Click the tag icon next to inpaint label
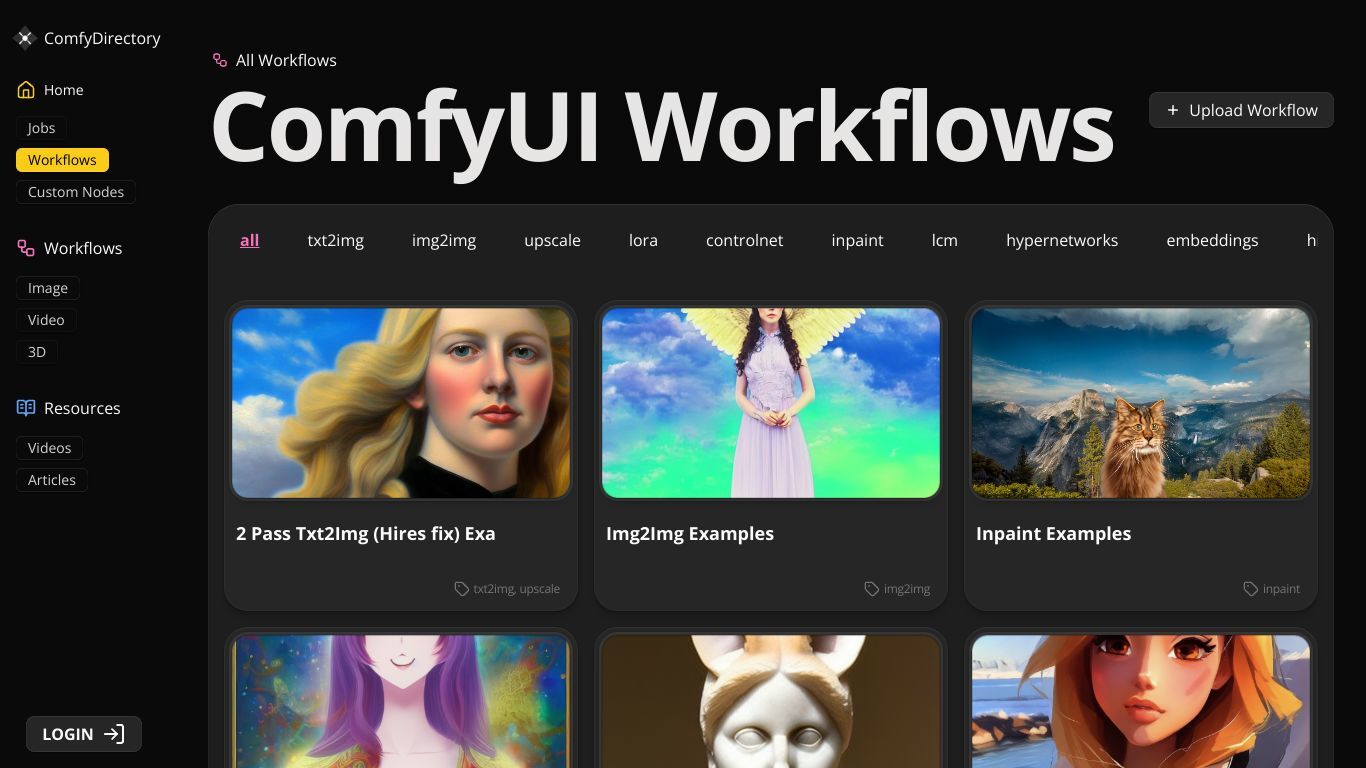 [1251, 589]
